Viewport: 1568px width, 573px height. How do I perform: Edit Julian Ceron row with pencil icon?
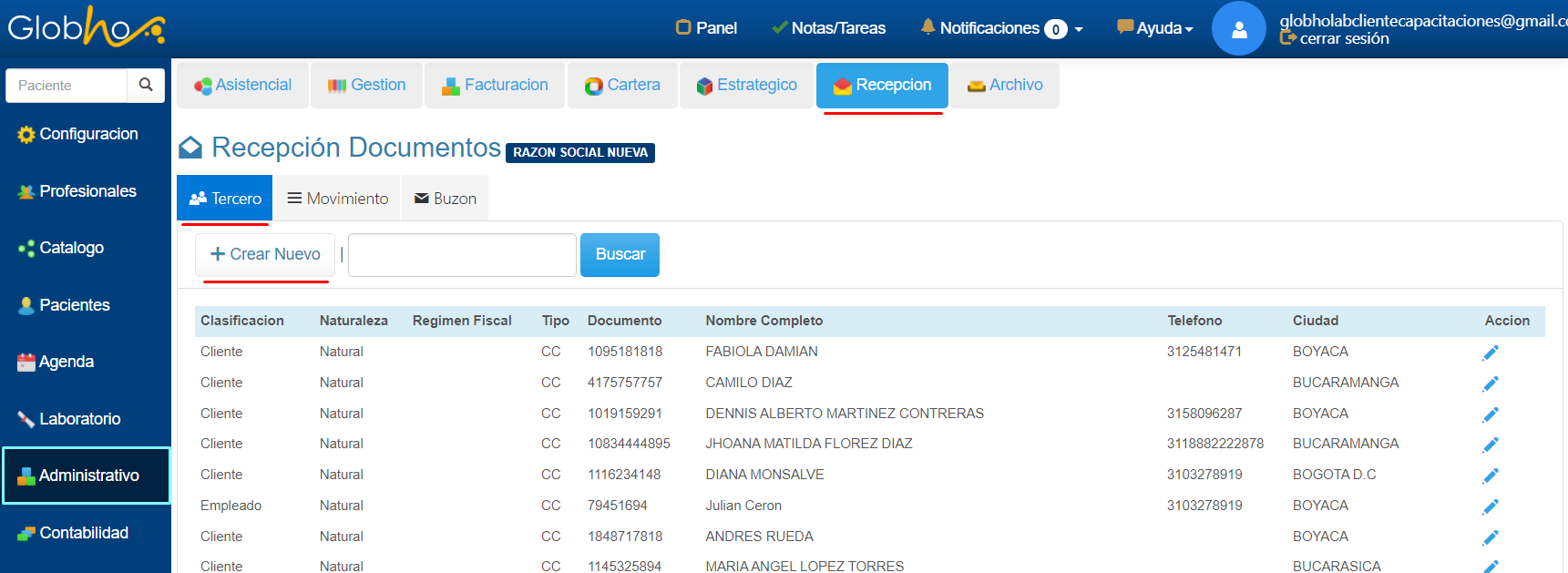(1490, 506)
